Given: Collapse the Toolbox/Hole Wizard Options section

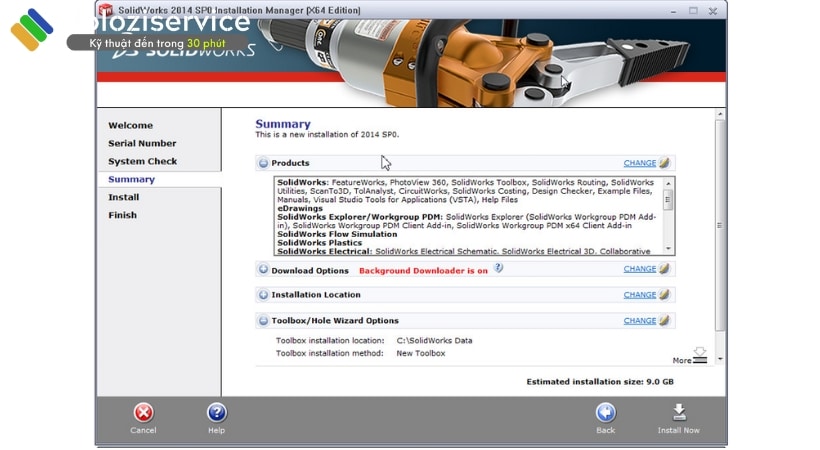Looking at the screenshot, I should coord(263,321).
